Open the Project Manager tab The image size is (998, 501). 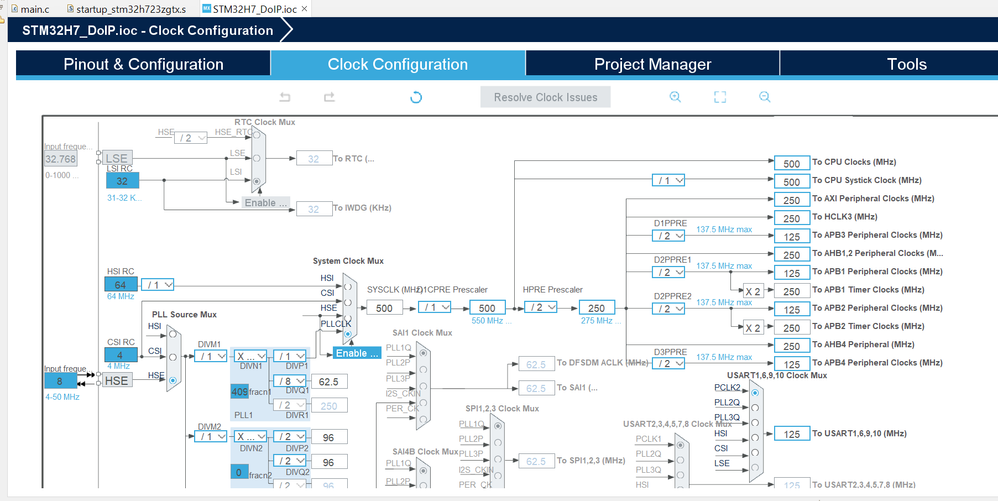tap(652, 64)
